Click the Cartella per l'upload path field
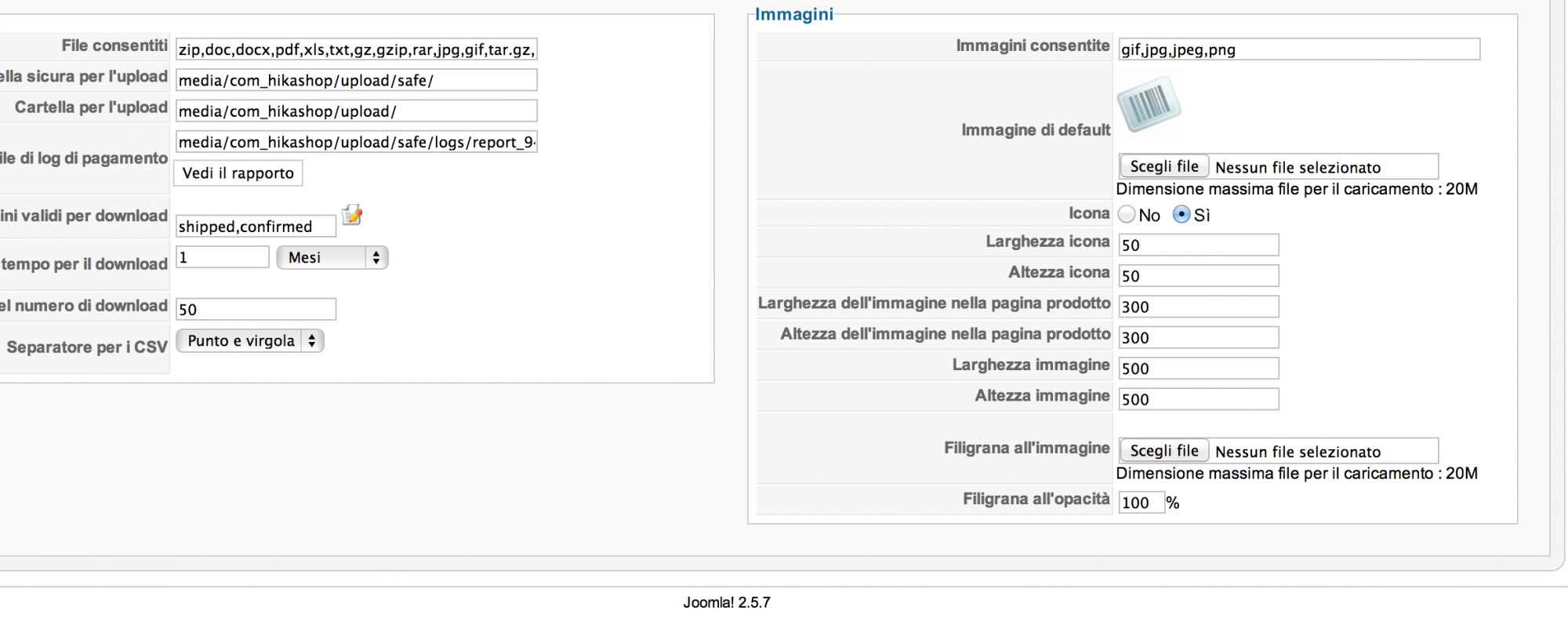Viewport: 1568px width, 625px height. (357, 111)
